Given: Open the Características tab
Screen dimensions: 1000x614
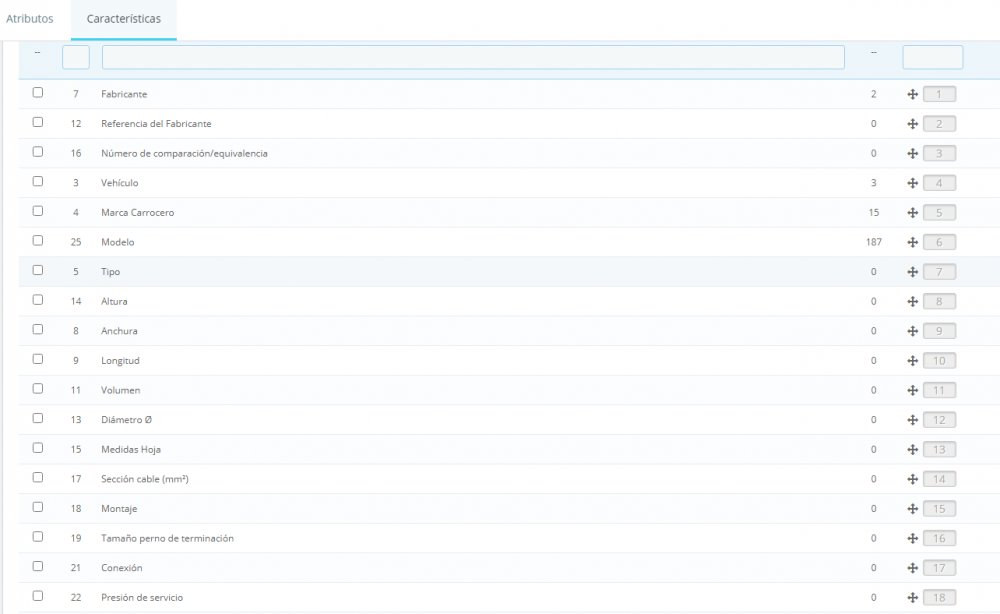Looking at the screenshot, I should (123, 18).
